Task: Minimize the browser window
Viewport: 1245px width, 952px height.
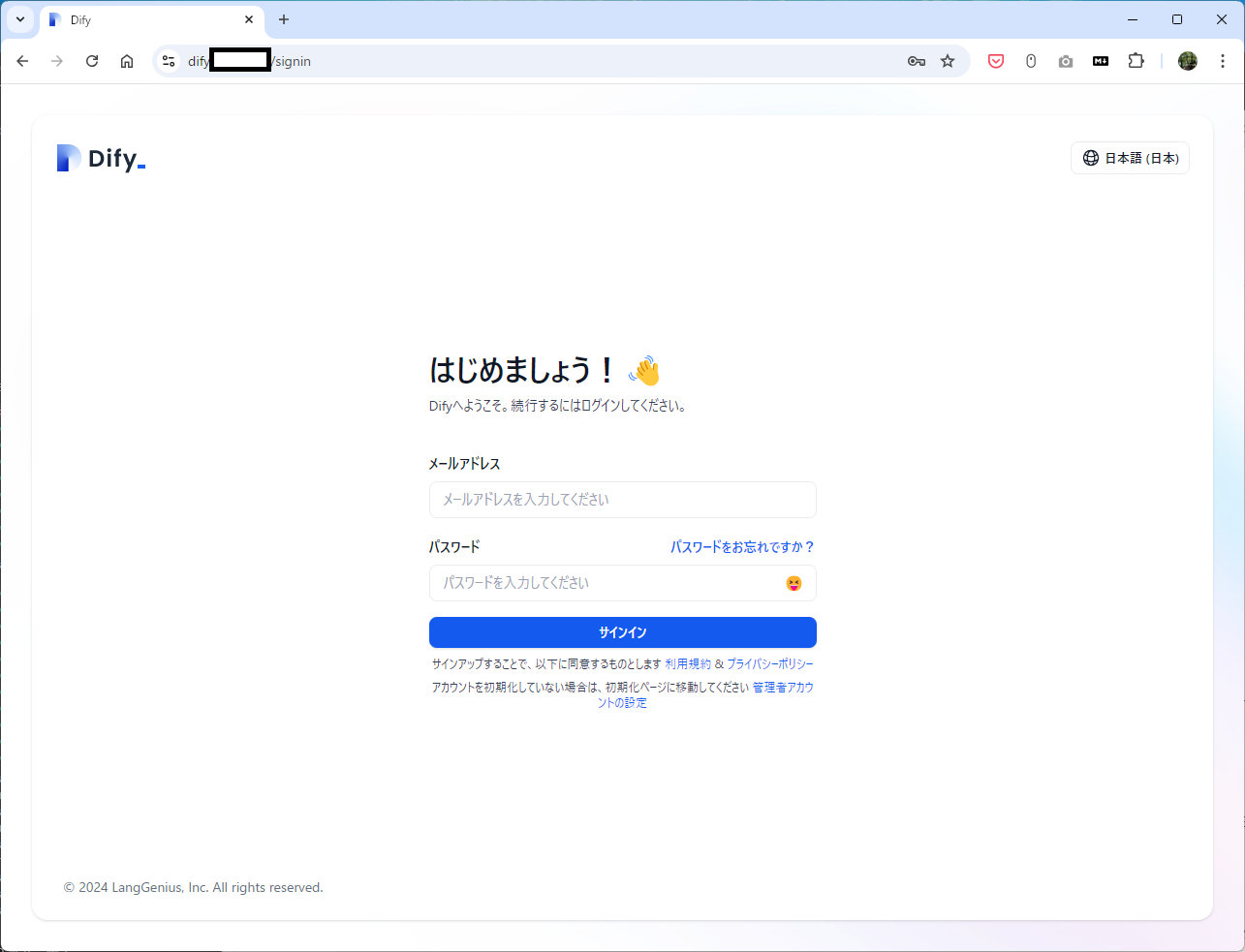Action: tap(1133, 19)
